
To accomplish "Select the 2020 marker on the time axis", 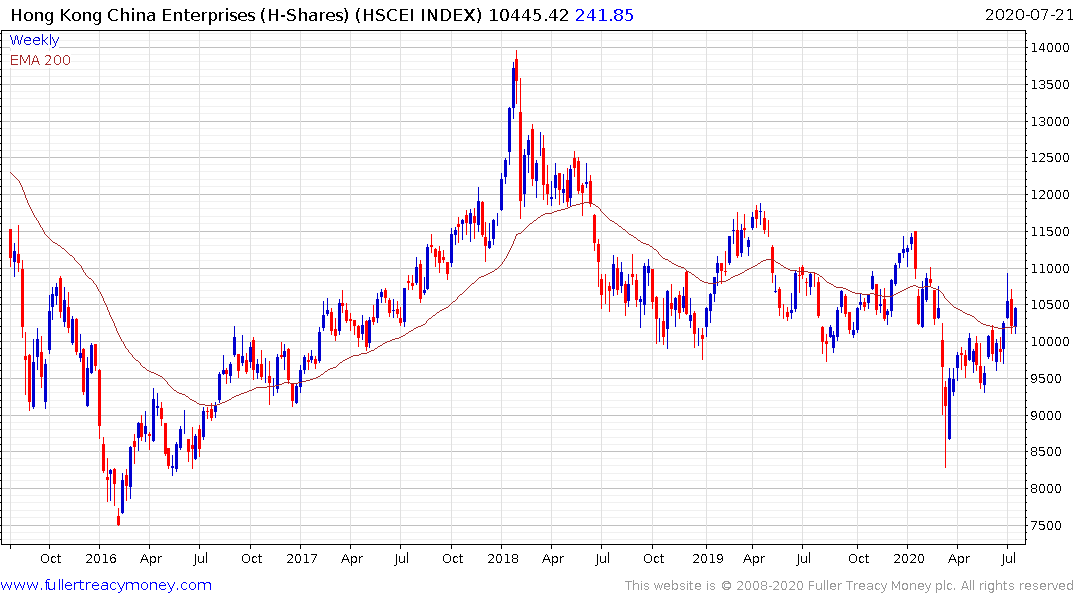I will coord(909,558).
